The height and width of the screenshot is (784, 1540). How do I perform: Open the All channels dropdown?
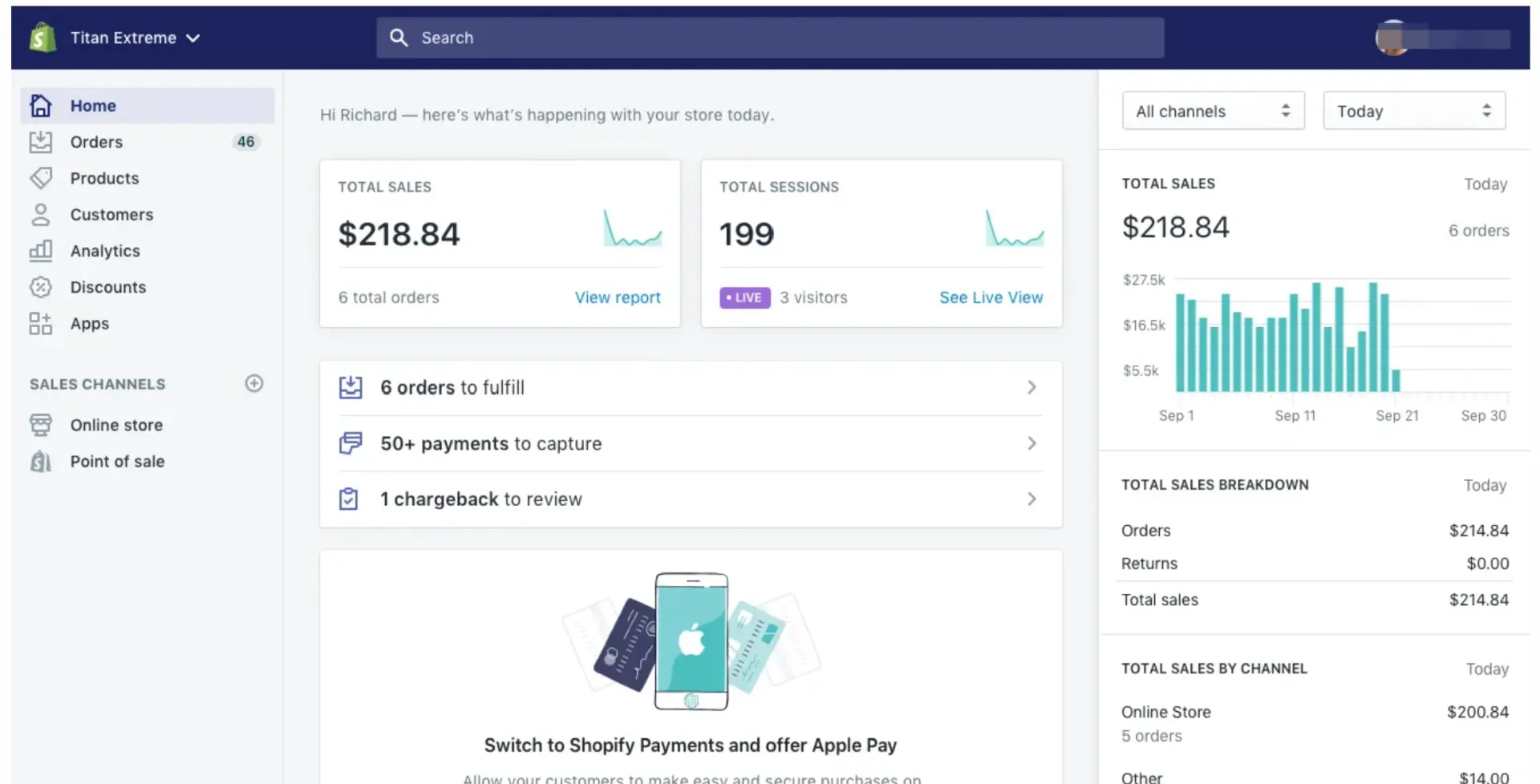click(1213, 111)
